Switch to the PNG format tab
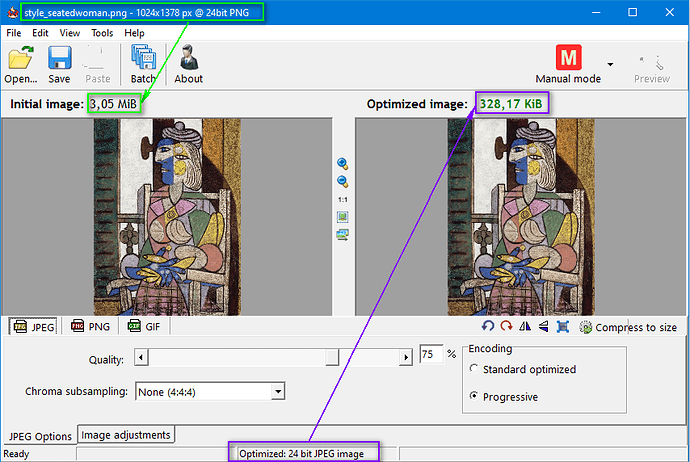The image size is (690, 462). 91,326
